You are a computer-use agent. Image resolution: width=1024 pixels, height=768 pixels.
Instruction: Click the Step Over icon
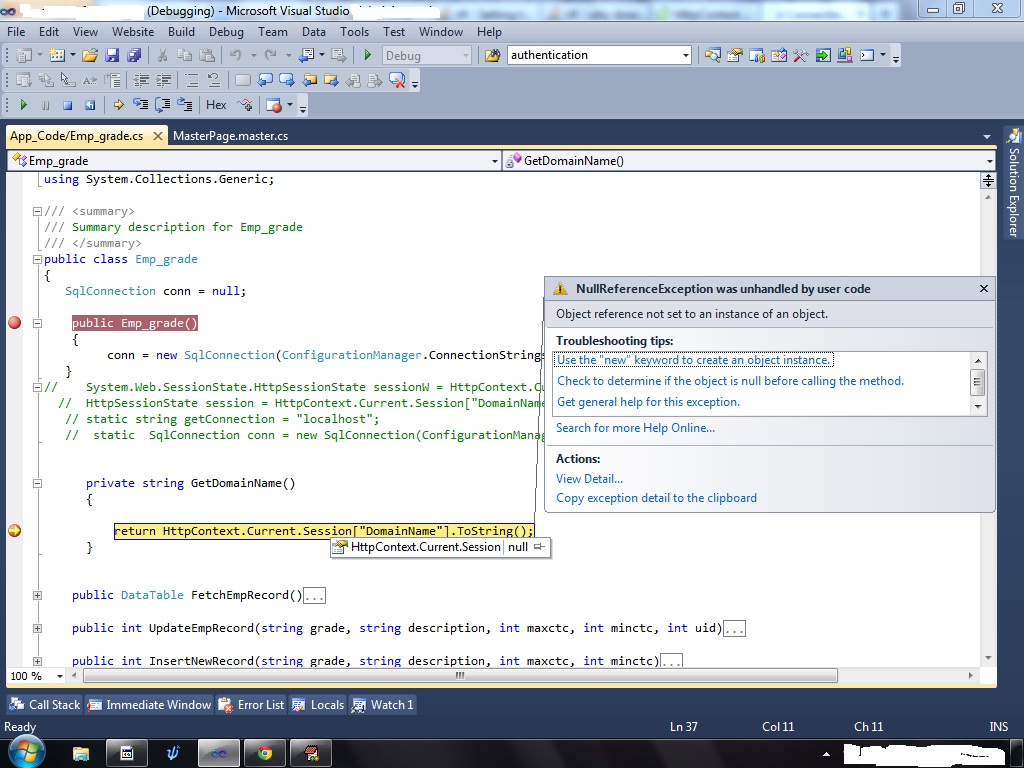pos(163,104)
